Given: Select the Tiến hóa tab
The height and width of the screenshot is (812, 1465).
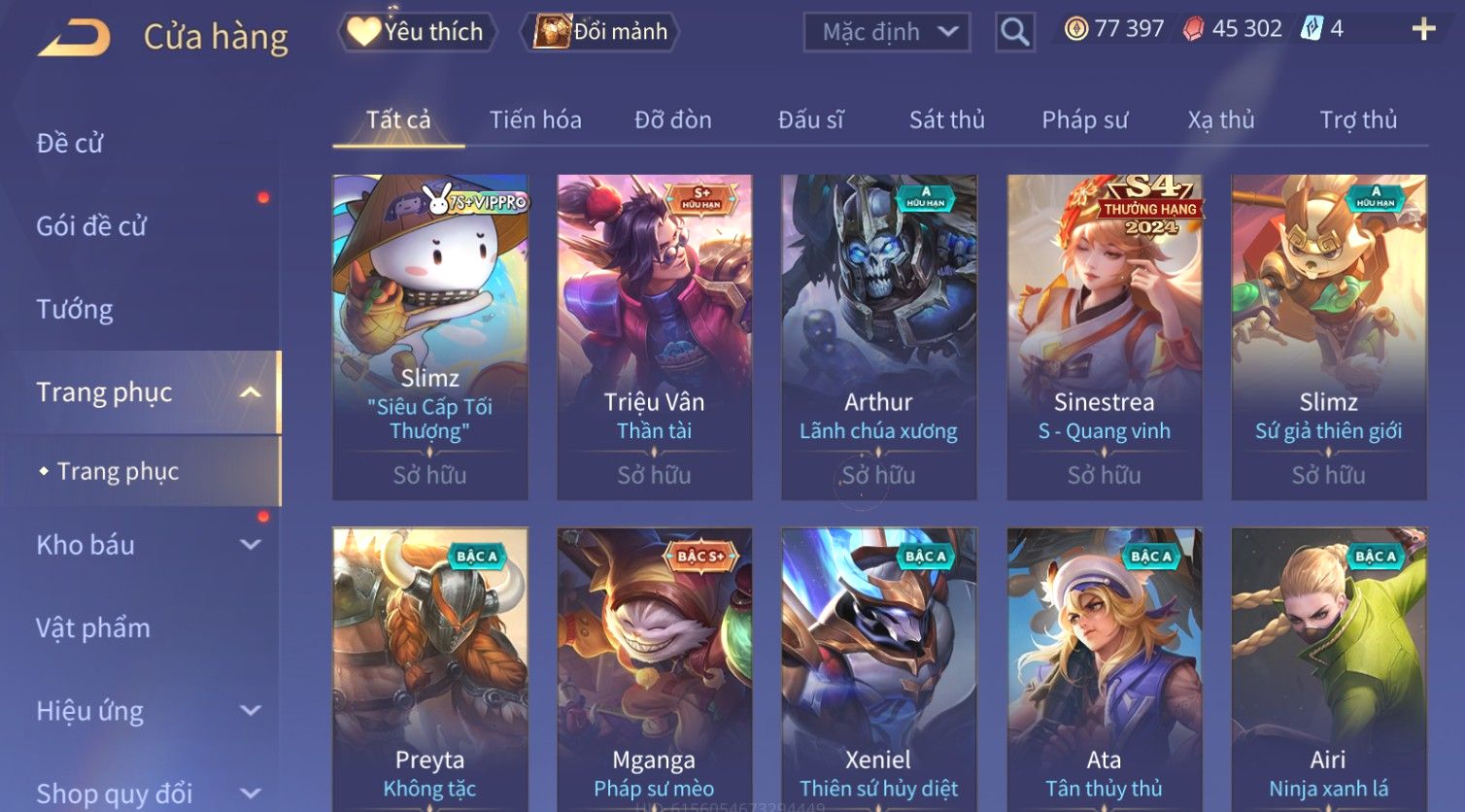Looking at the screenshot, I should point(535,119).
